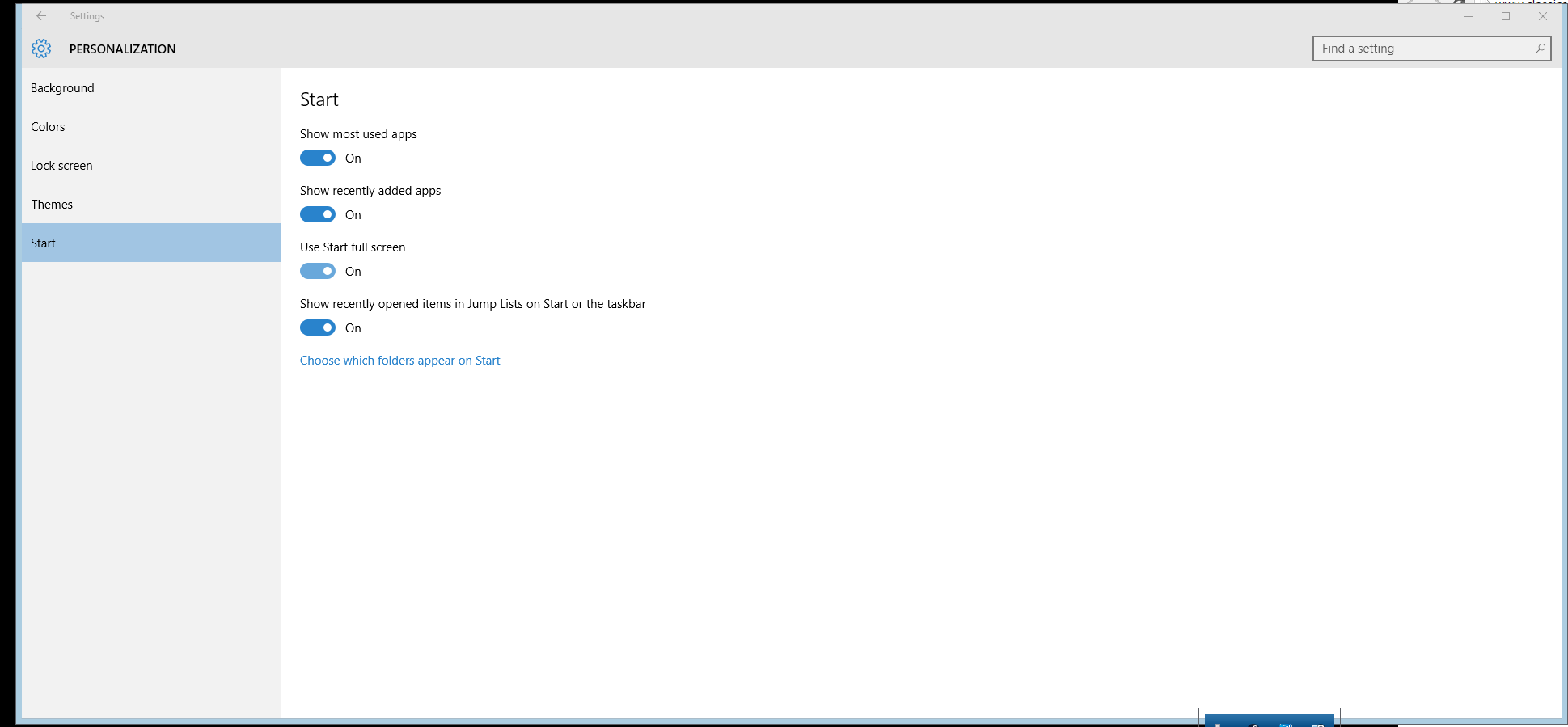Focus the Find a setting search field

pos(1423,49)
